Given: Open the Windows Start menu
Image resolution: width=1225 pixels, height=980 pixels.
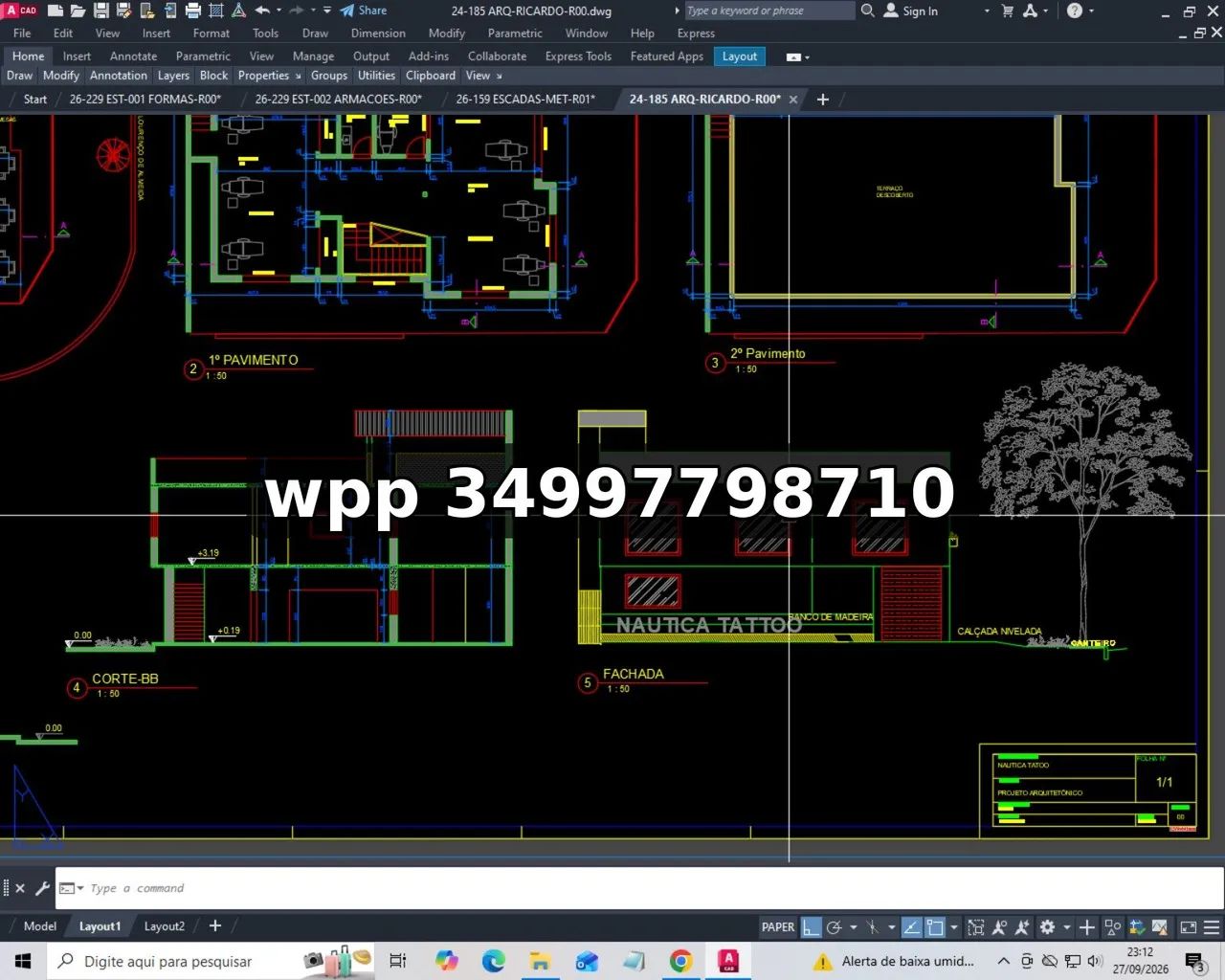Looking at the screenshot, I should coord(23,961).
